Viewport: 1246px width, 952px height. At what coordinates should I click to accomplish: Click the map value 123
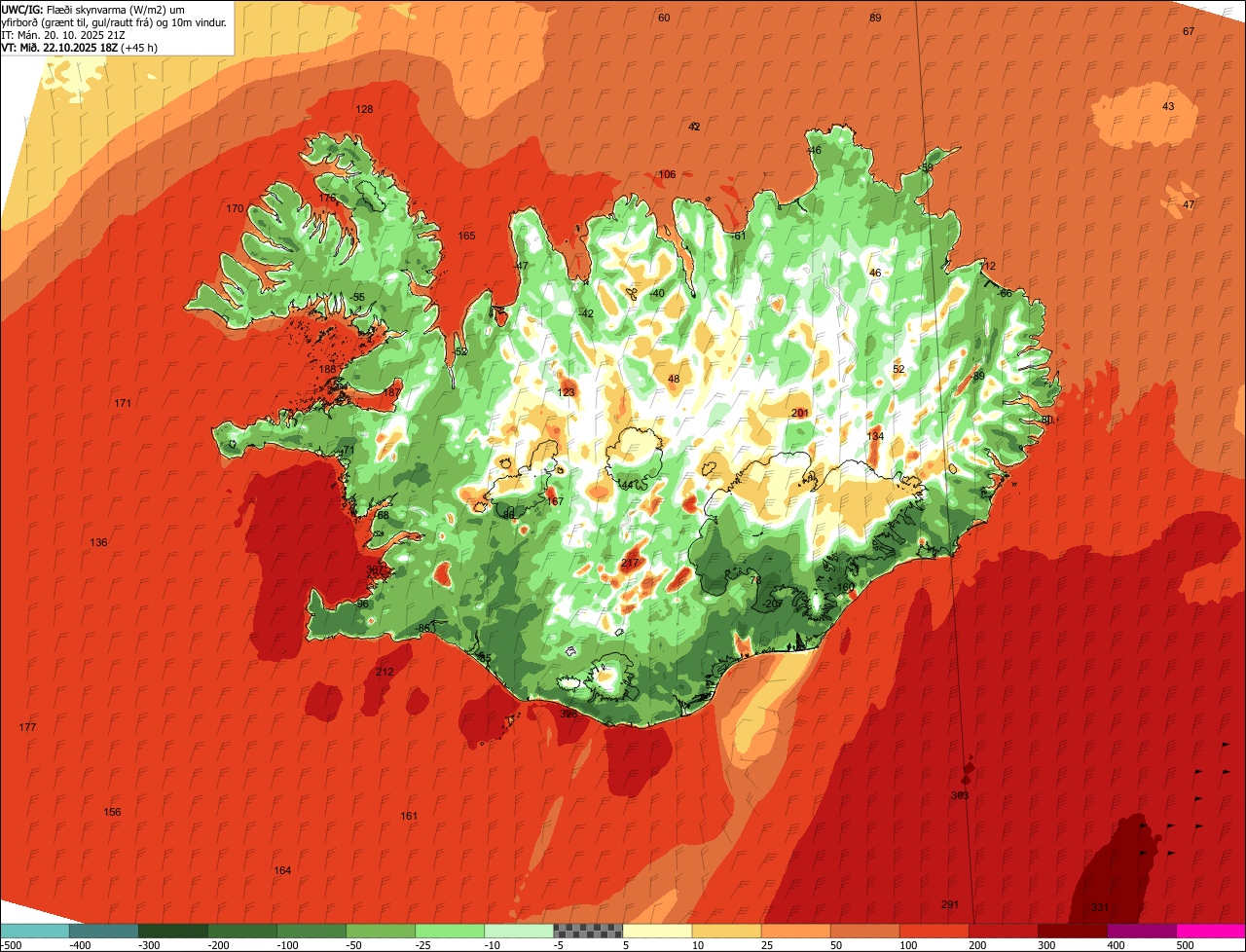click(566, 392)
